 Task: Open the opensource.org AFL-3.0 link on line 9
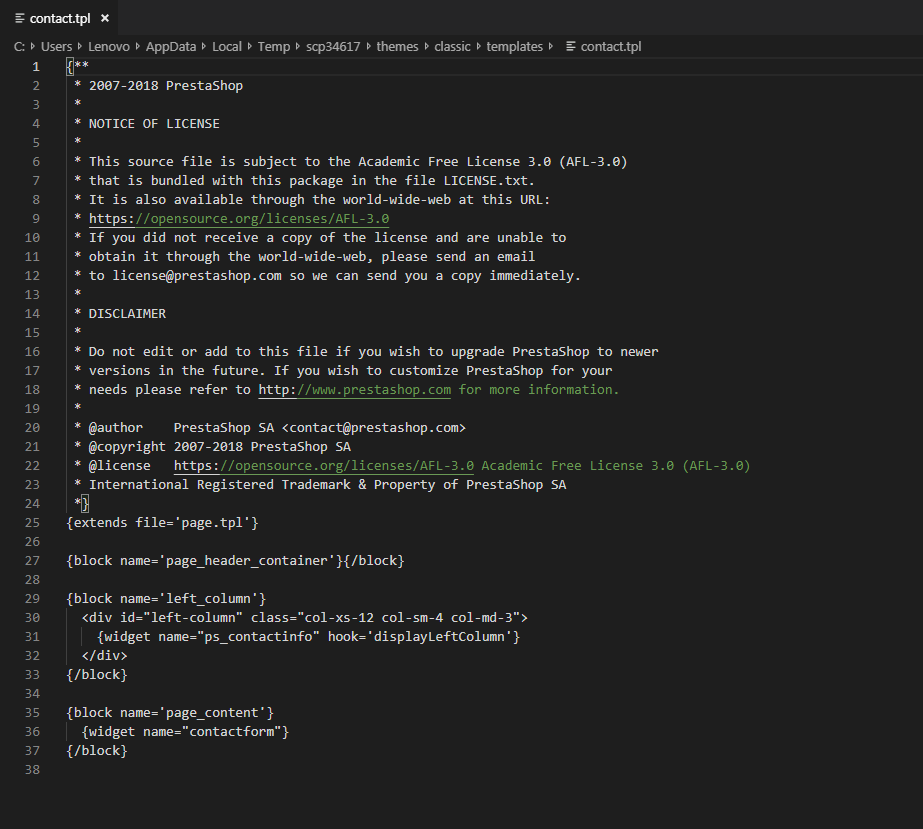(239, 219)
